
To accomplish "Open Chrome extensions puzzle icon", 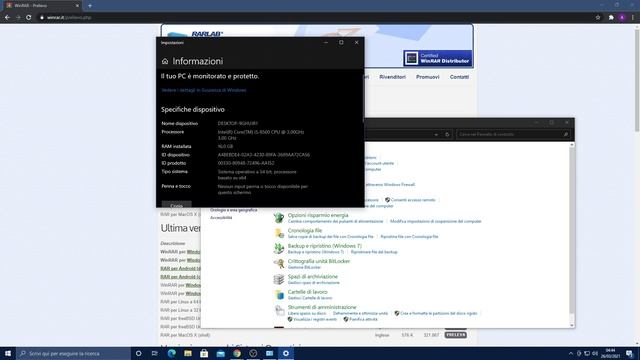I will coord(611,18).
